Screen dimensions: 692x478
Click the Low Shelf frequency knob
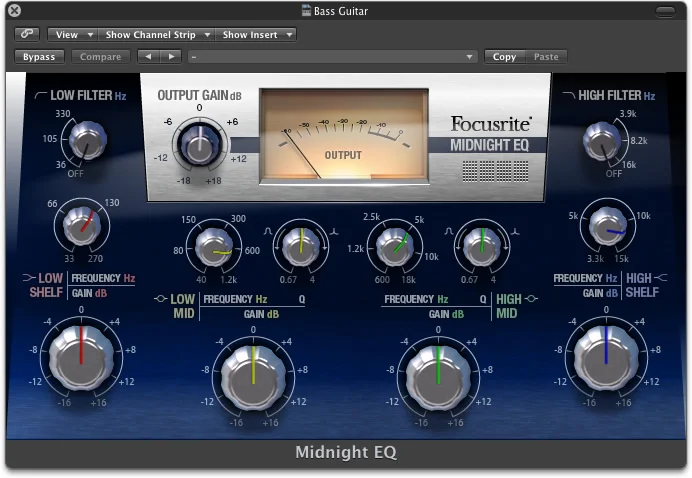[82, 226]
